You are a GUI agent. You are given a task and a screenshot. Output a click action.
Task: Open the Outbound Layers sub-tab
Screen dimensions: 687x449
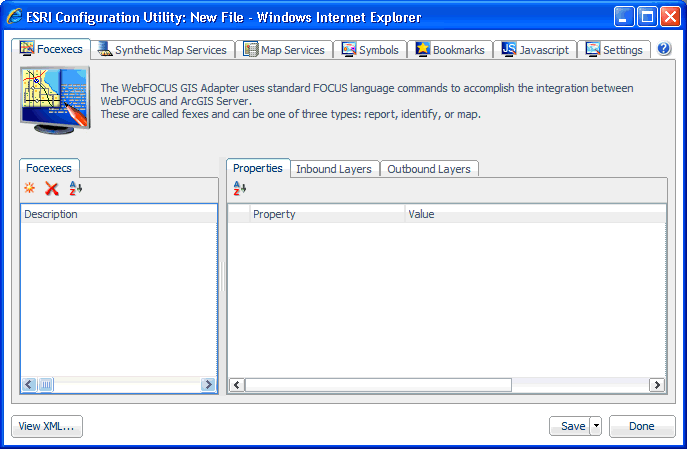tap(429, 169)
